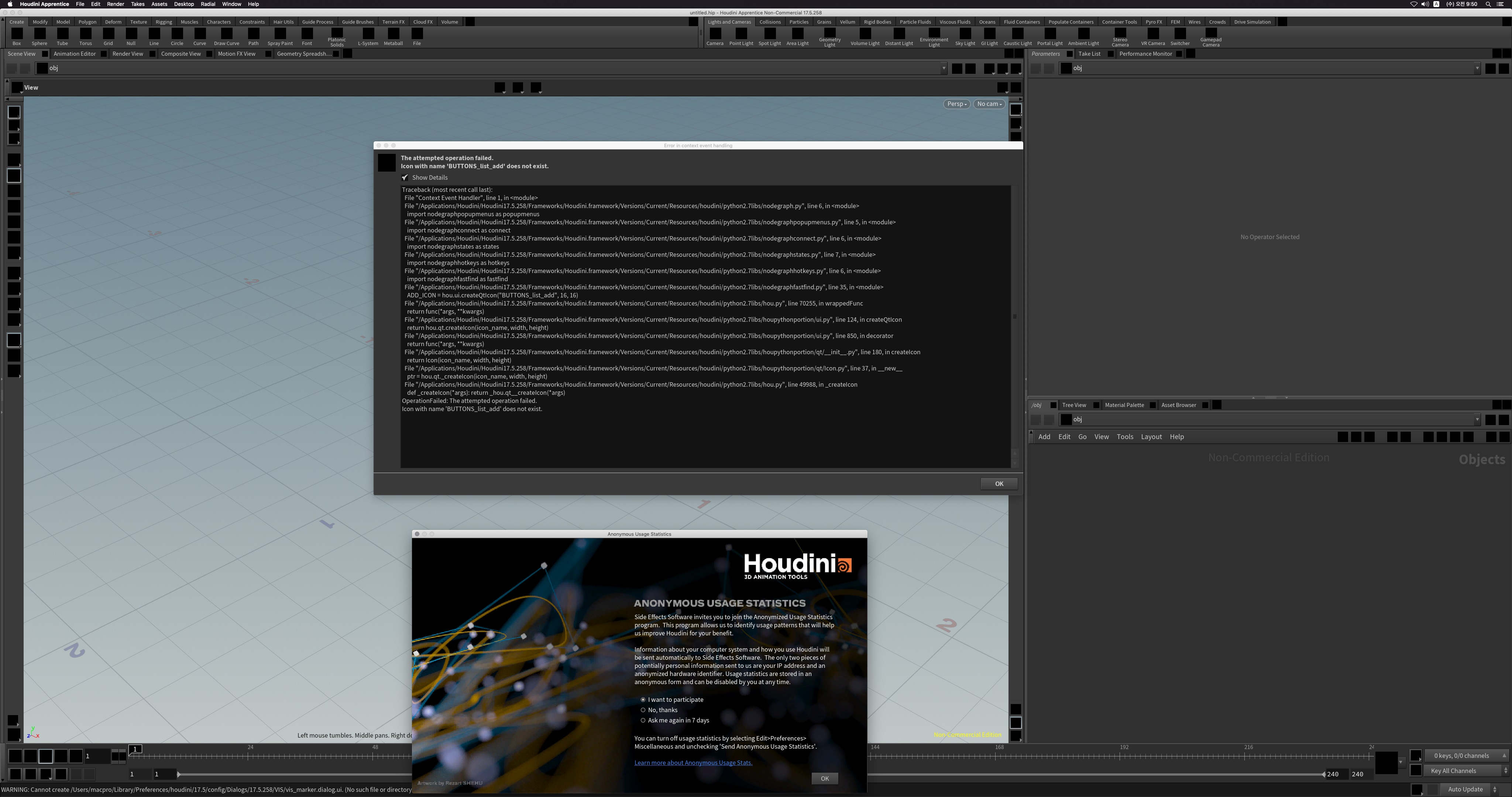The height and width of the screenshot is (797, 1512).
Task: Switch to the Rigid Bodies shelf tab
Action: tap(877, 22)
